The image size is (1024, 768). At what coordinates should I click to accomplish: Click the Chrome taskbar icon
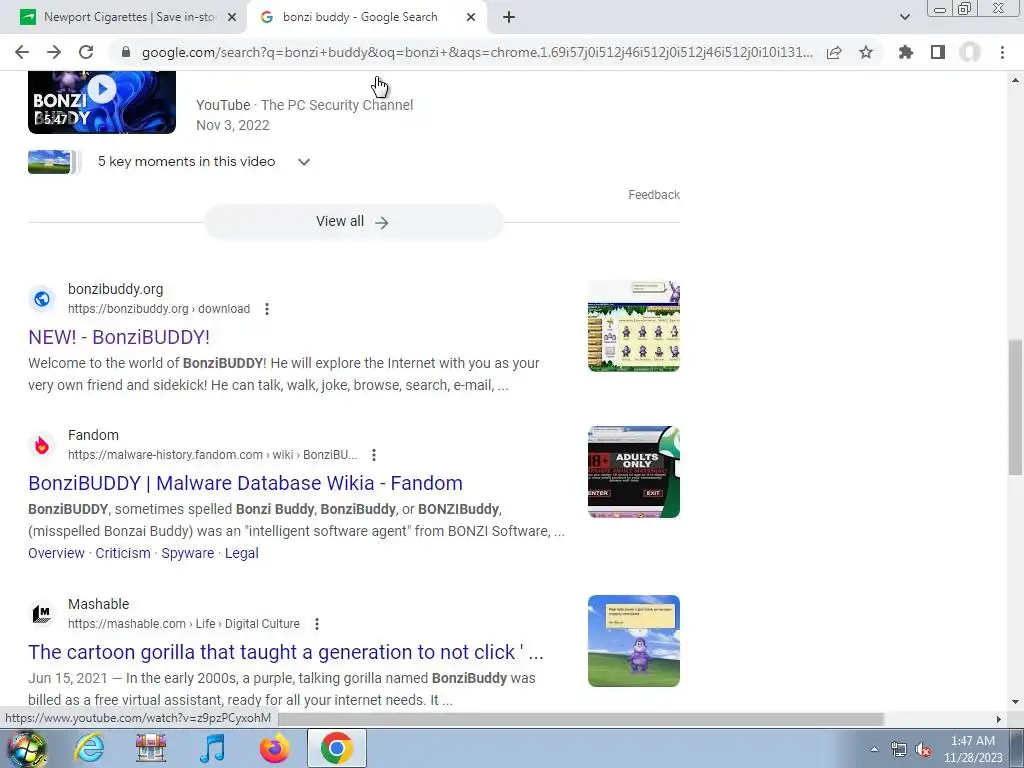pyautogui.click(x=336, y=748)
